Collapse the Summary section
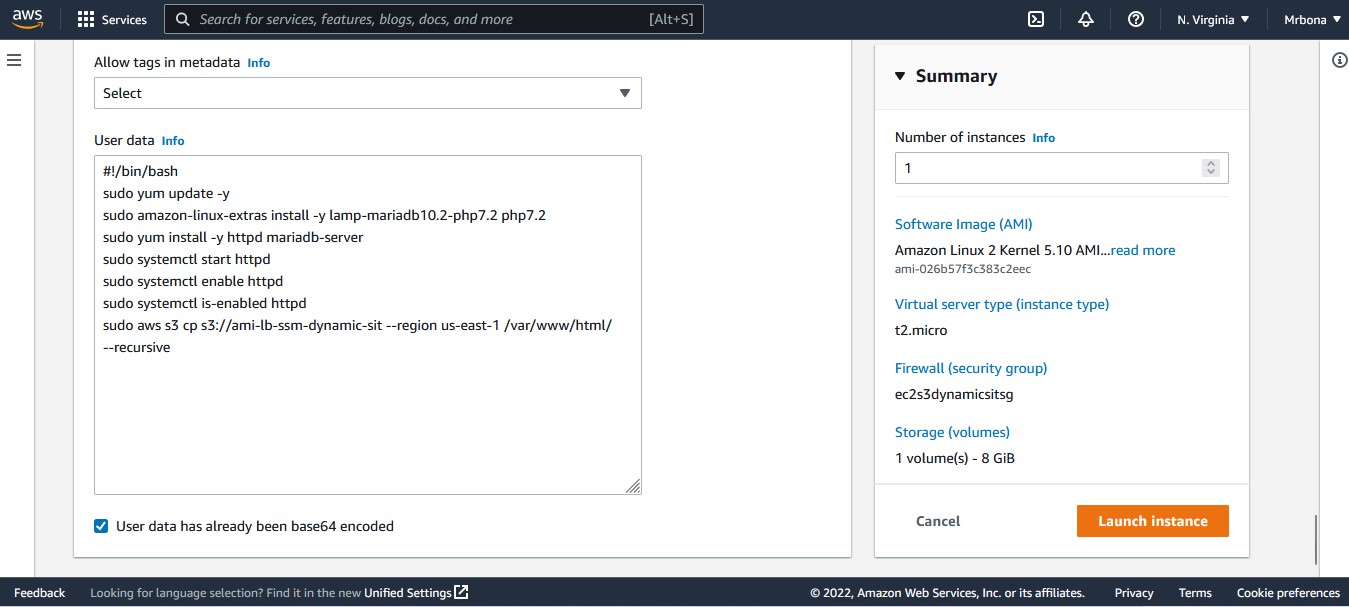The height and width of the screenshot is (607, 1349). coord(899,75)
